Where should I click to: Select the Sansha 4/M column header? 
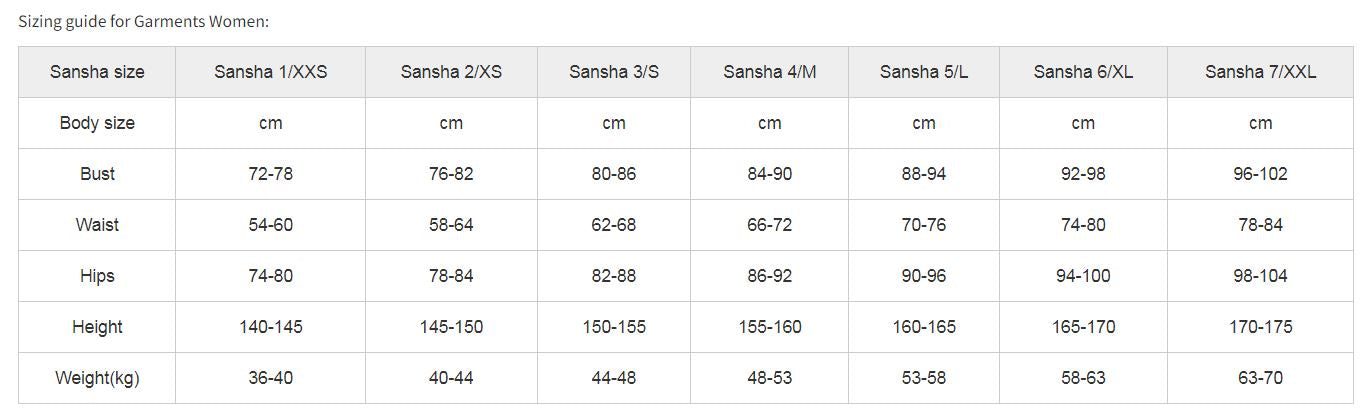point(769,72)
